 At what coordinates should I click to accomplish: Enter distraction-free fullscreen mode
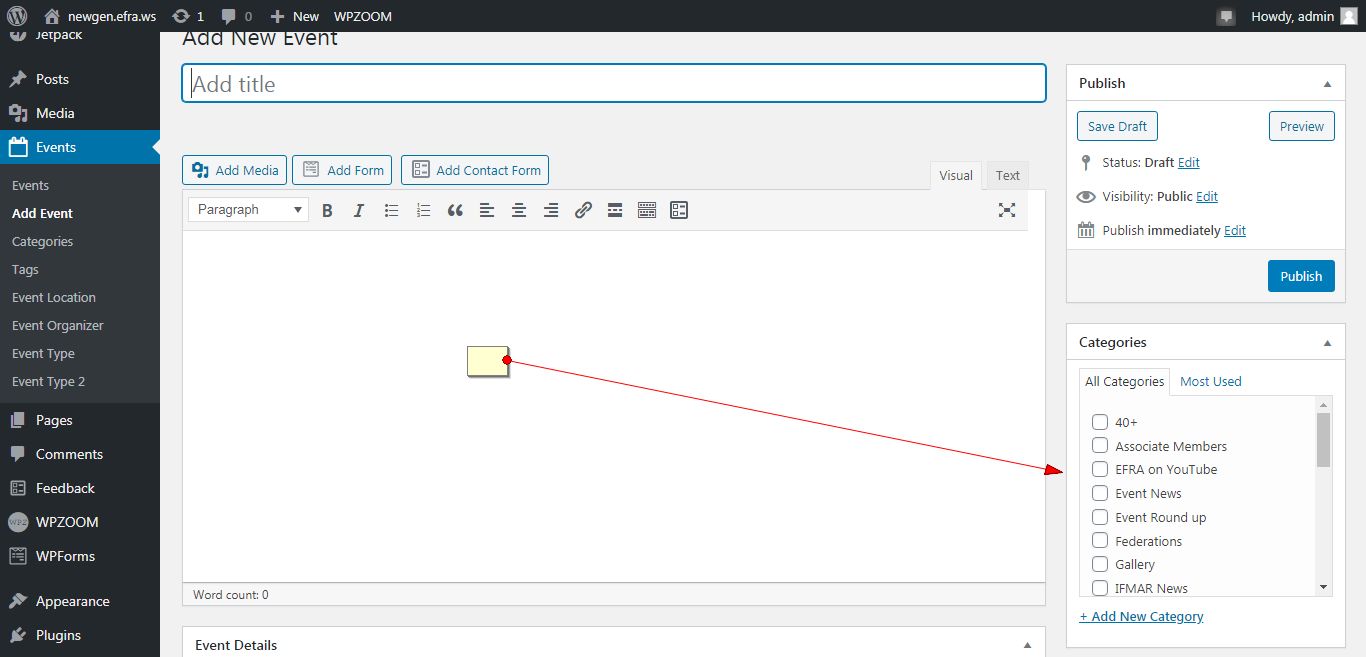(x=1007, y=210)
